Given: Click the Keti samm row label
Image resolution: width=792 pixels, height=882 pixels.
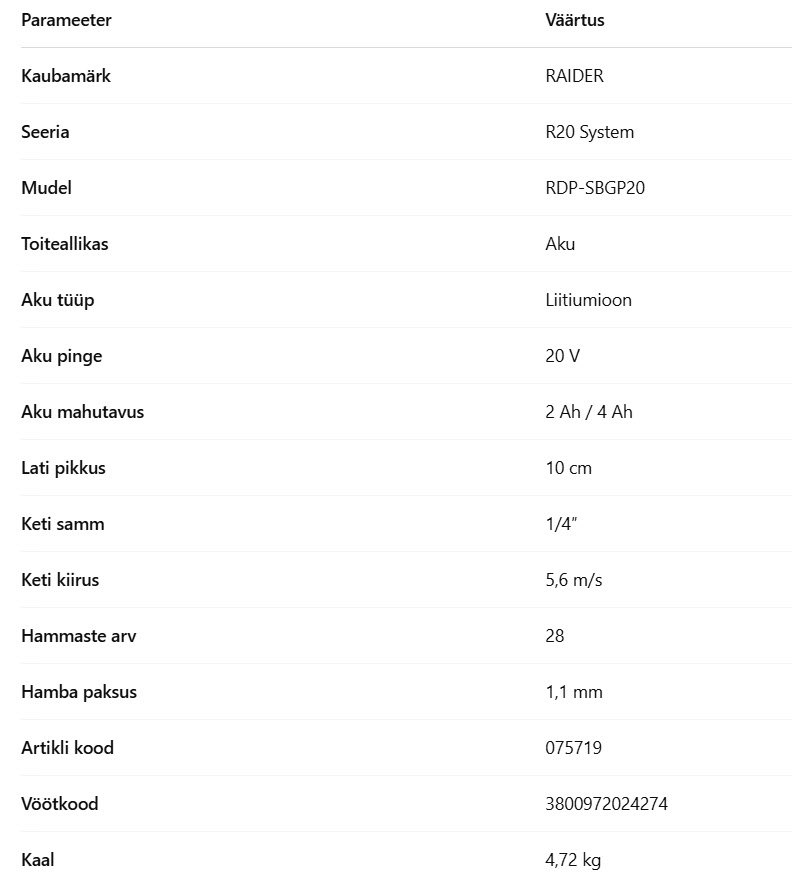Looking at the screenshot, I should tap(63, 524).
